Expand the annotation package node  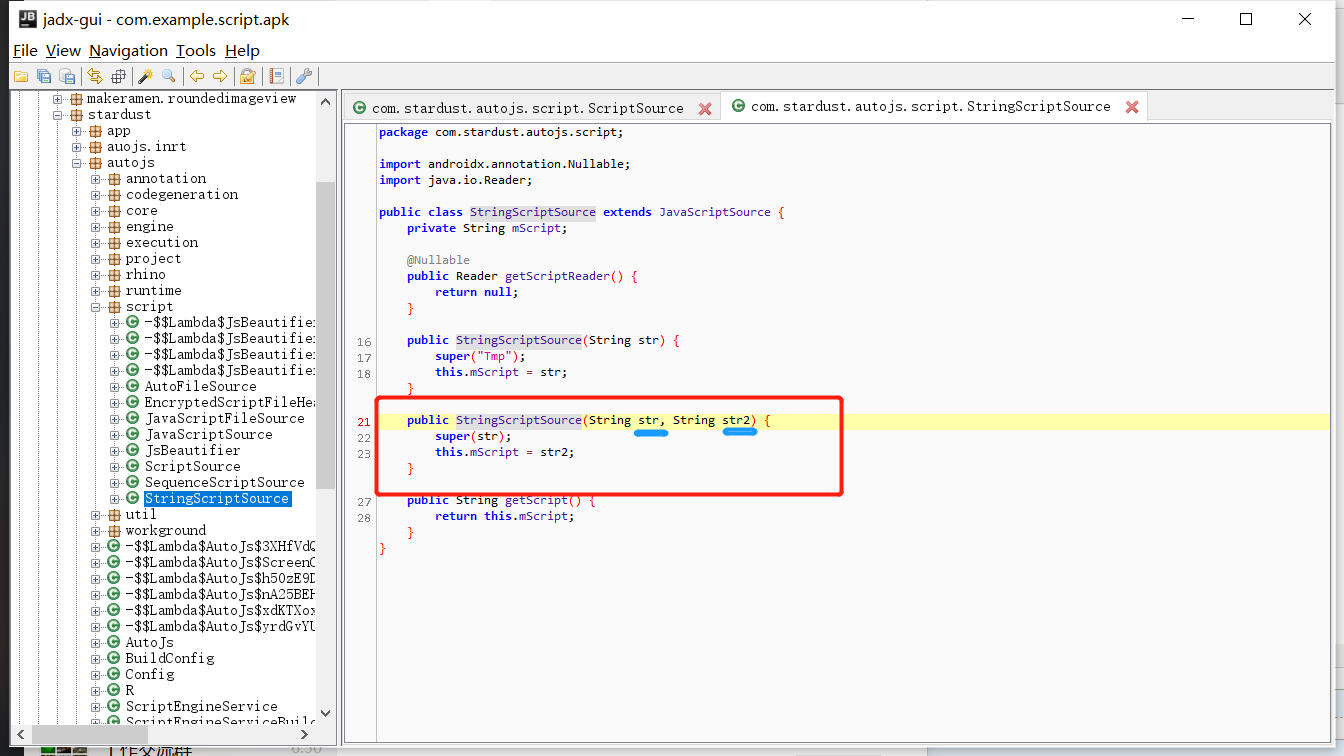(96, 179)
